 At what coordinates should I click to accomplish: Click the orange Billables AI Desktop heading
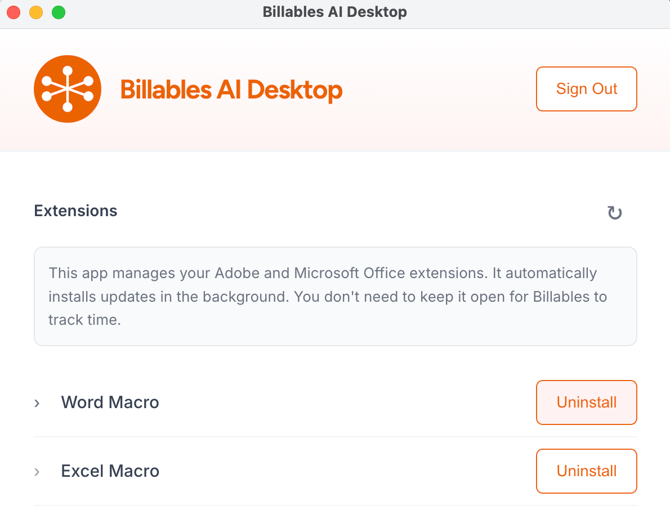click(231, 90)
